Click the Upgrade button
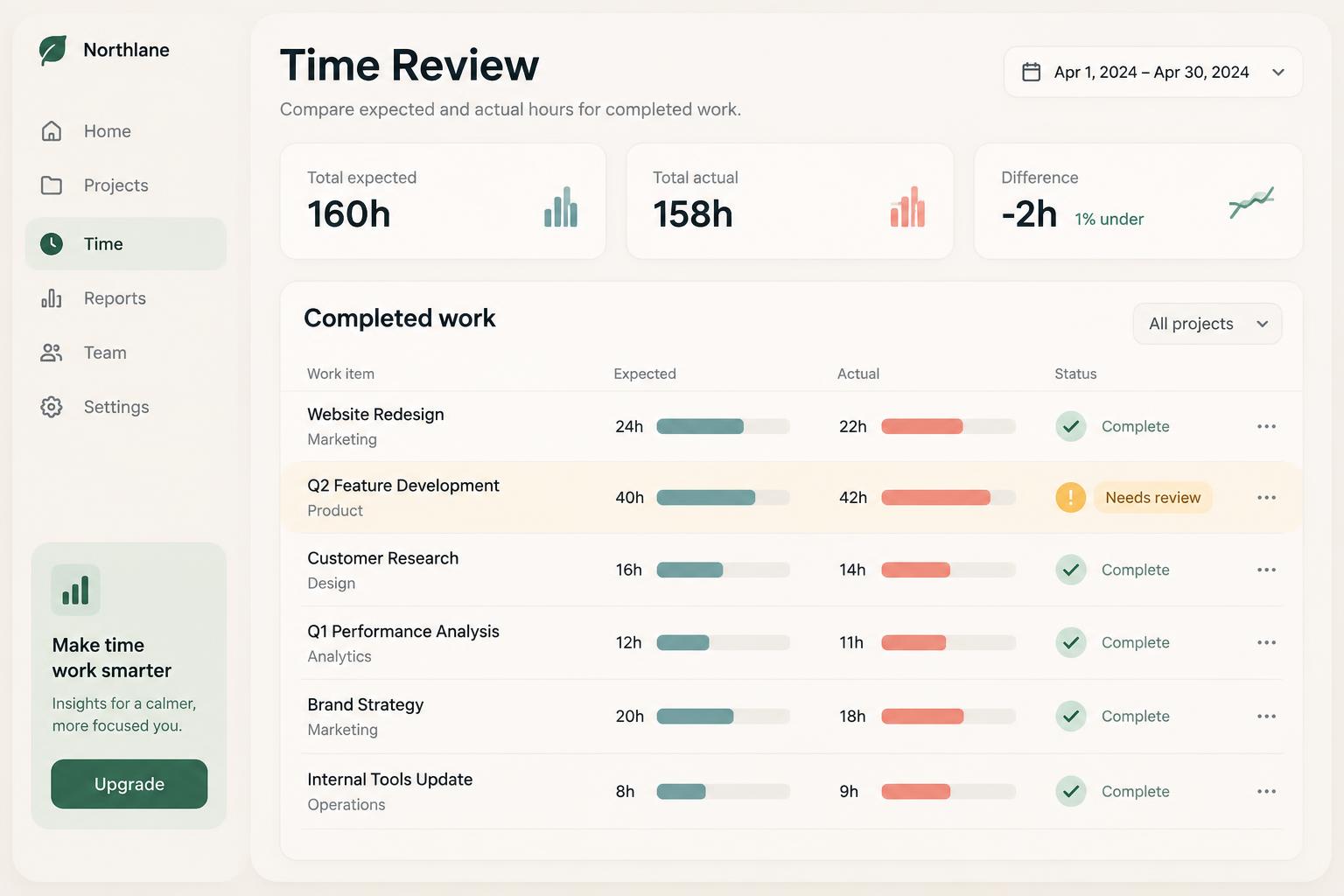 [x=129, y=784]
